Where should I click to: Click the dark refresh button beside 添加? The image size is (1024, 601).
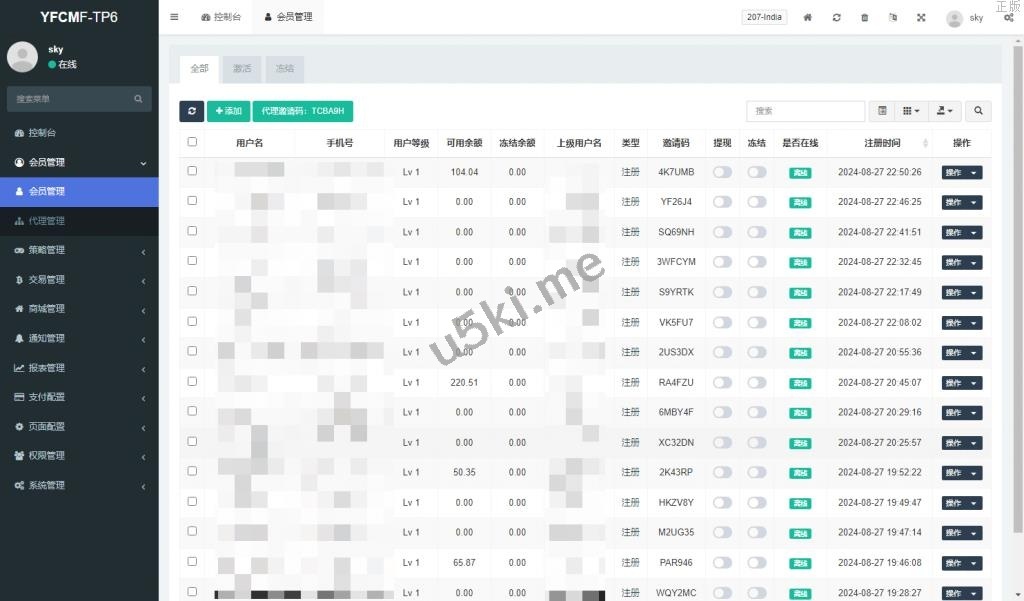tap(191, 111)
